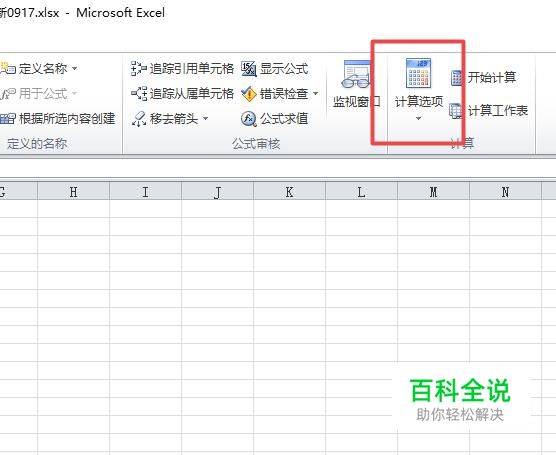Select column H header
The width and height of the screenshot is (556, 455).
coord(73,192)
